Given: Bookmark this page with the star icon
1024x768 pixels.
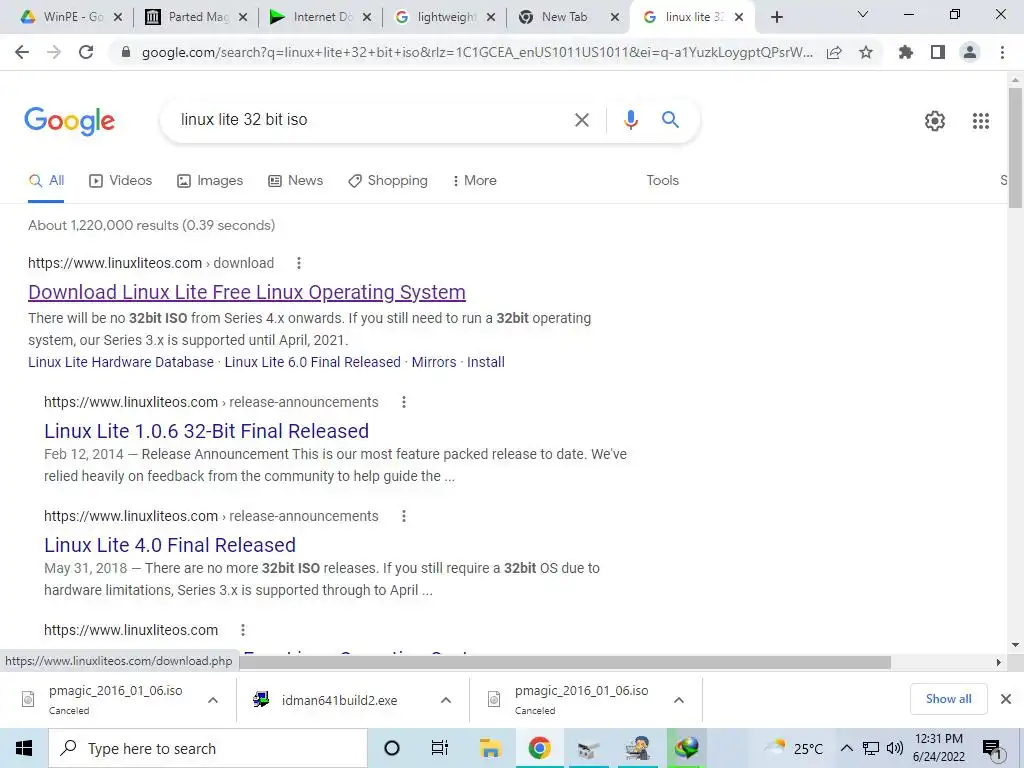Looking at the screenshot, I should click(866, 52).
